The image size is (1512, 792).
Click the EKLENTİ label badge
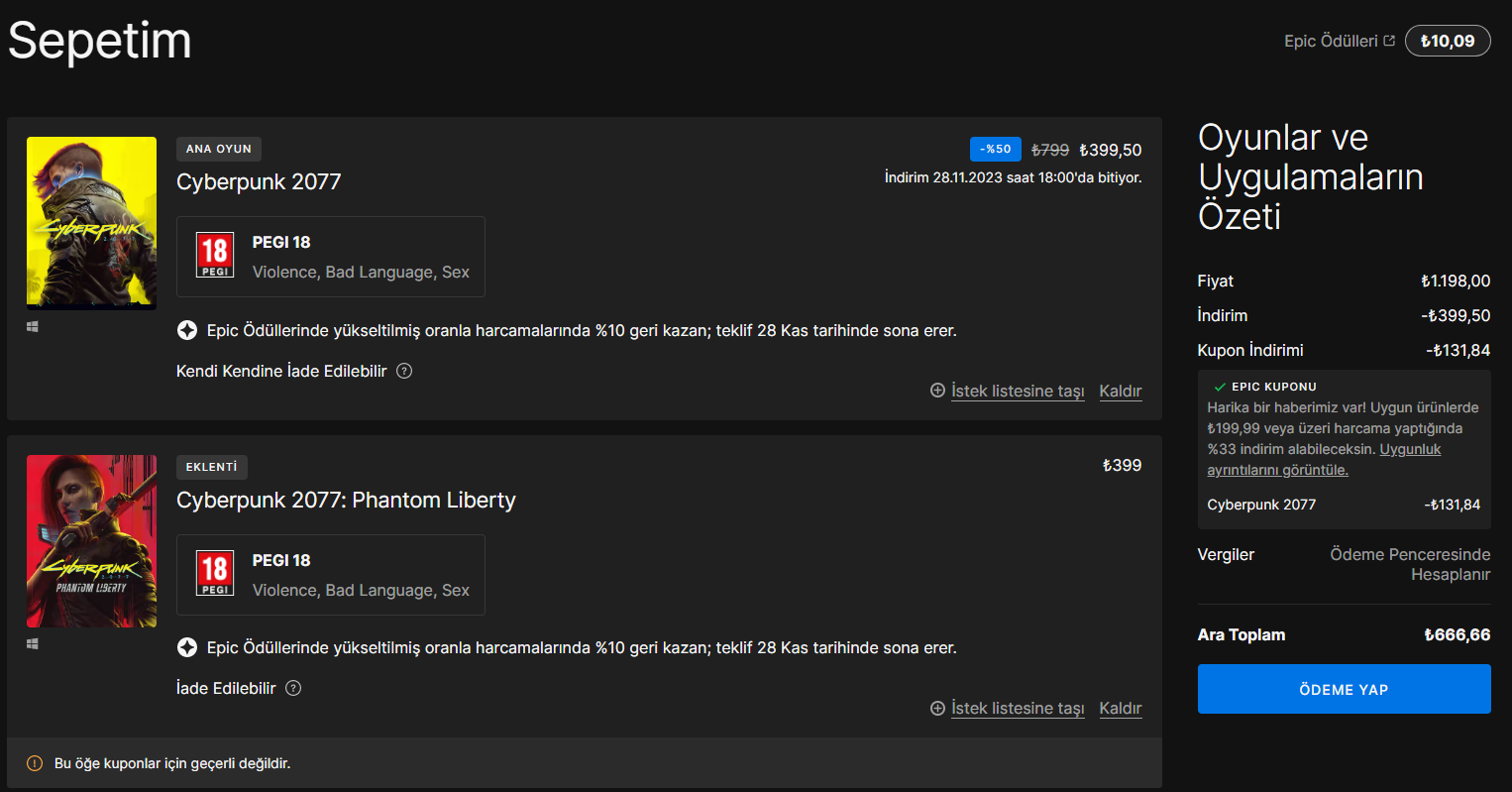pos(212,467)
